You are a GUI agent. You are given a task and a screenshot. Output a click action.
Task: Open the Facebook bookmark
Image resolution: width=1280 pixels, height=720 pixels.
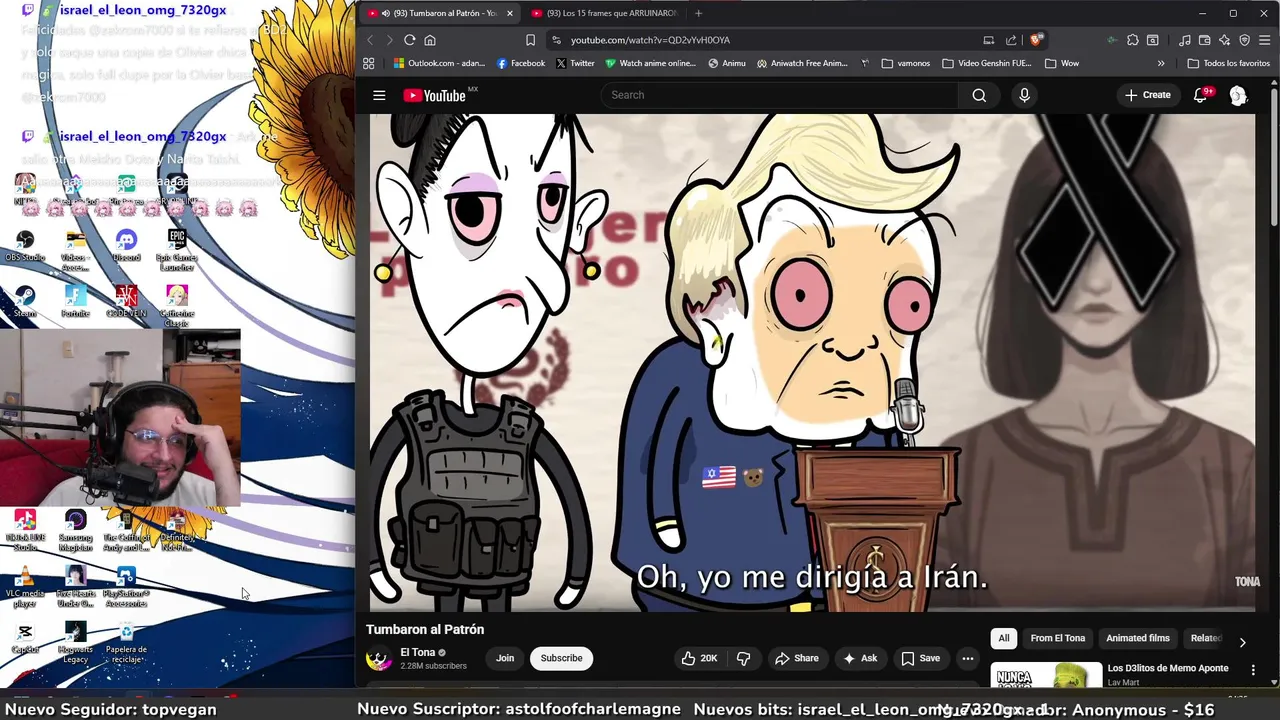pyautogui.click(x=521, y=63)
